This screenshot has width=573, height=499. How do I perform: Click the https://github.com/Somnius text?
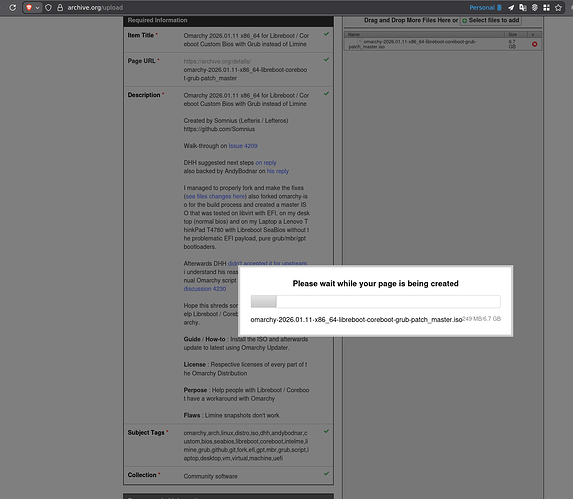tap(219, 129)
